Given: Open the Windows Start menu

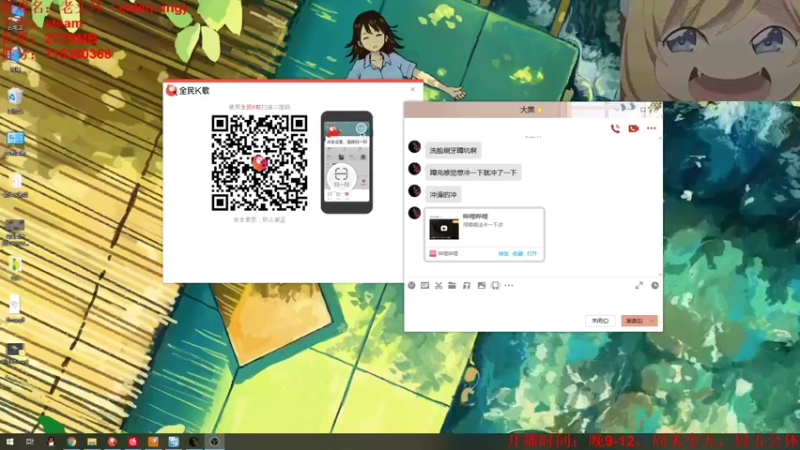Looking at the screenshot, I should pyautogui.click(x=10, y=441).
